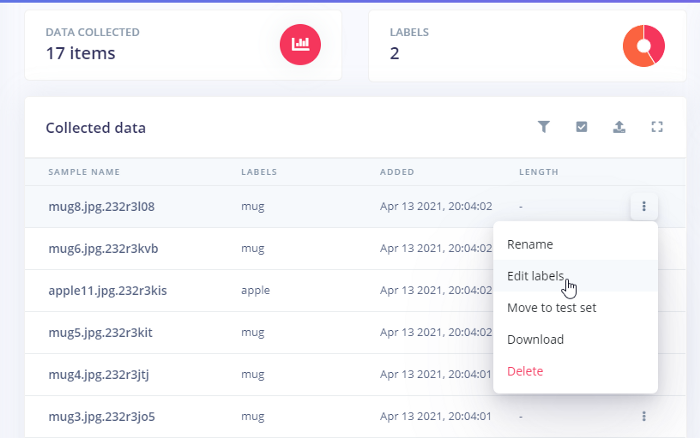Click the filter icon in Collected data
Screen dimensions: 700x438
[544, 127]
